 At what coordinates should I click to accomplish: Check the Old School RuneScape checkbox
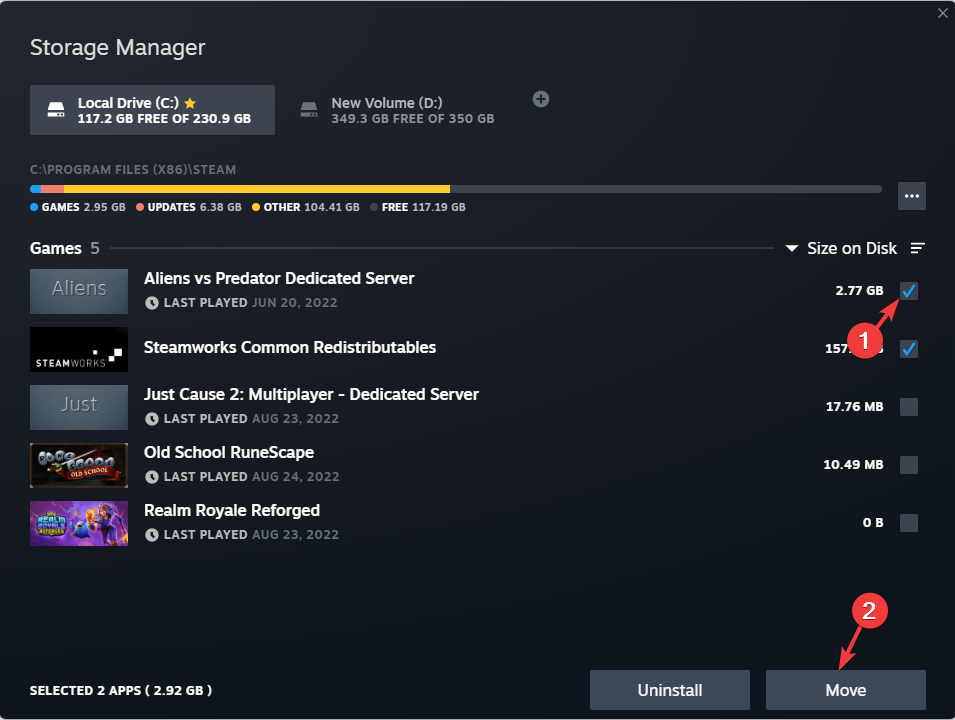[x=908, y=464]
